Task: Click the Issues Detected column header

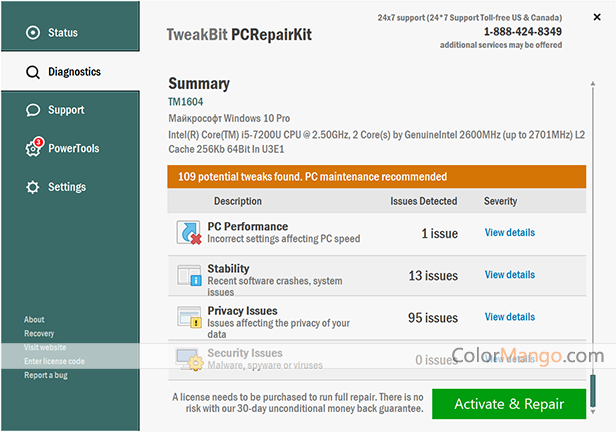Action: [424, 201]
